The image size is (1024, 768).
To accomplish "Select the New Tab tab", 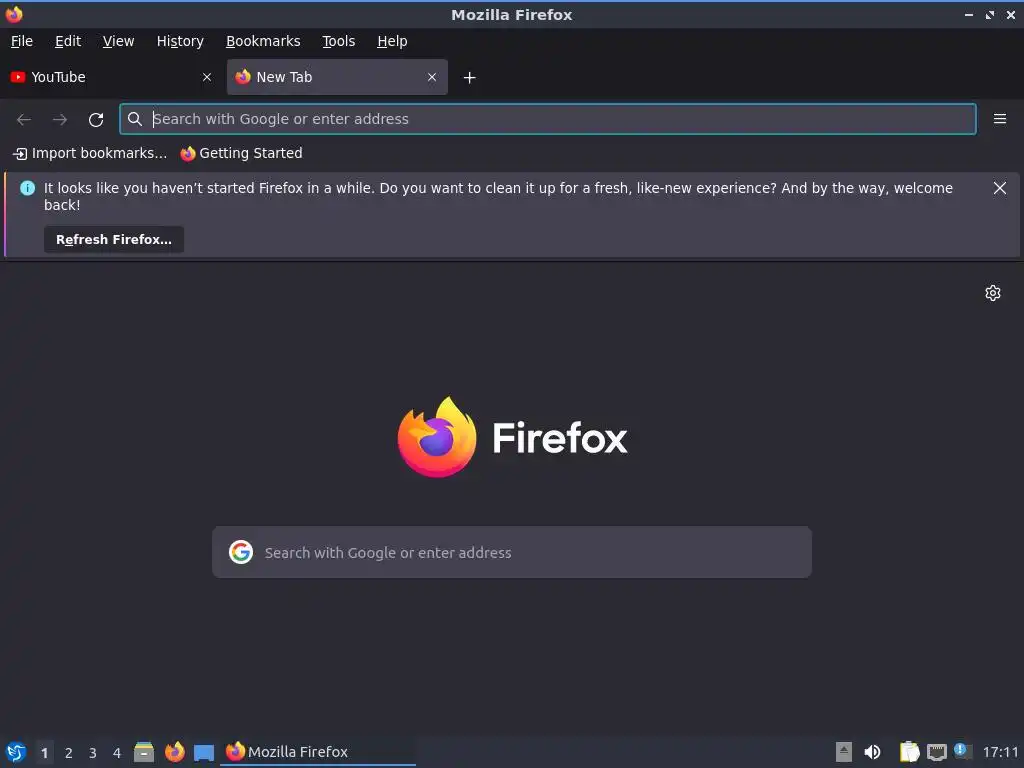I will click(x=337, y=77).
